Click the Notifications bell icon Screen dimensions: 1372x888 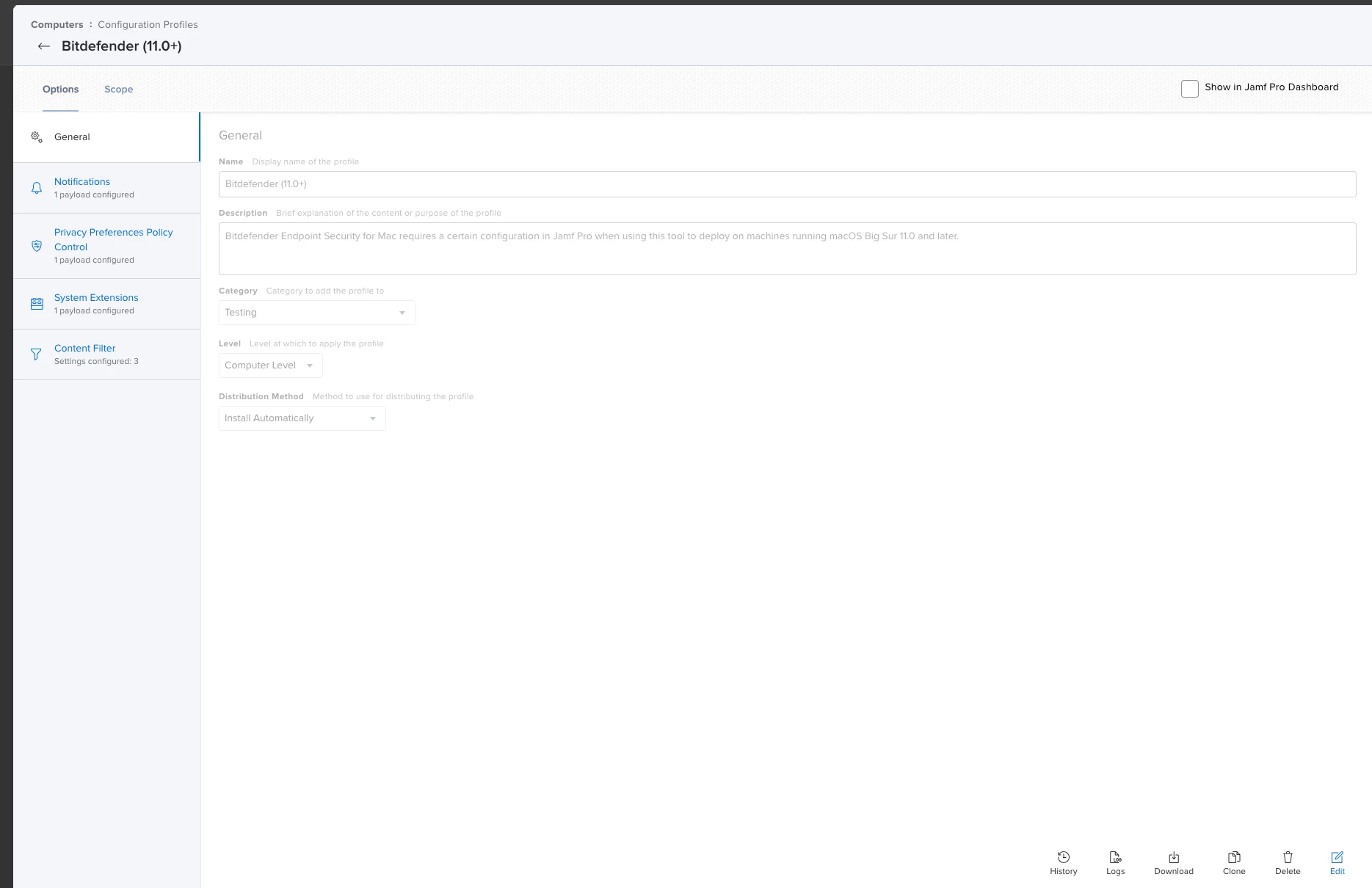(x=37, y=188)
